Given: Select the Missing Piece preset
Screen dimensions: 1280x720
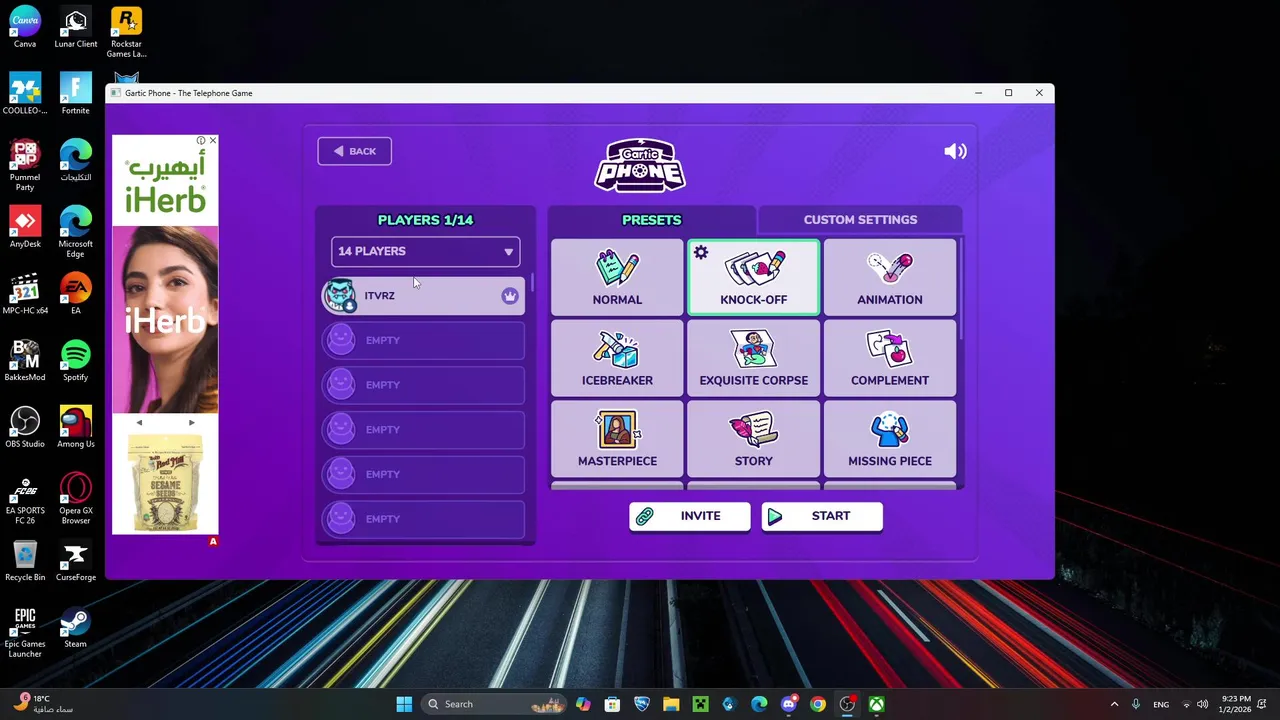Looking at the screenshot, I should click(x=889, y=439).
